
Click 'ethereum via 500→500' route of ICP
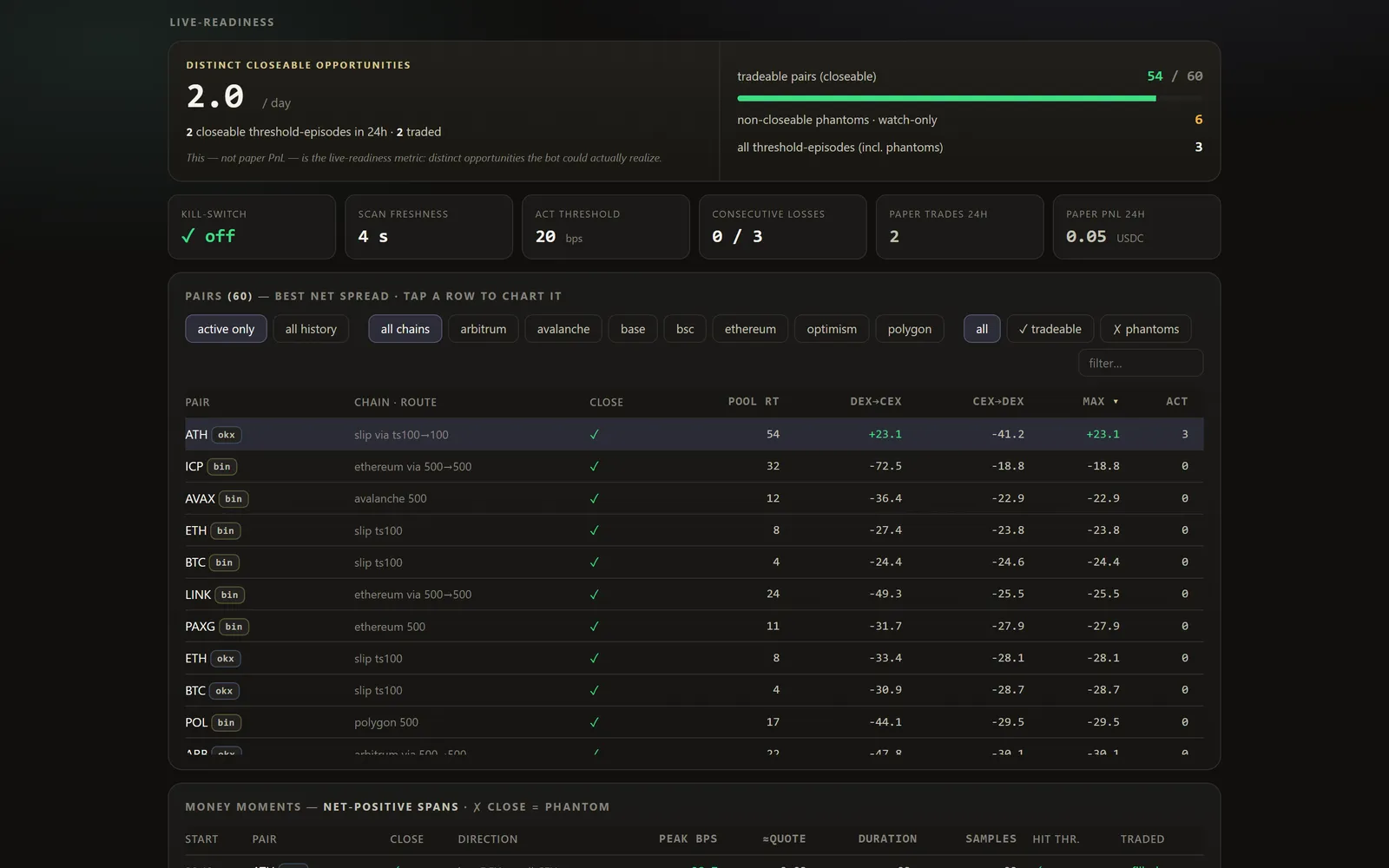(412, 467)
